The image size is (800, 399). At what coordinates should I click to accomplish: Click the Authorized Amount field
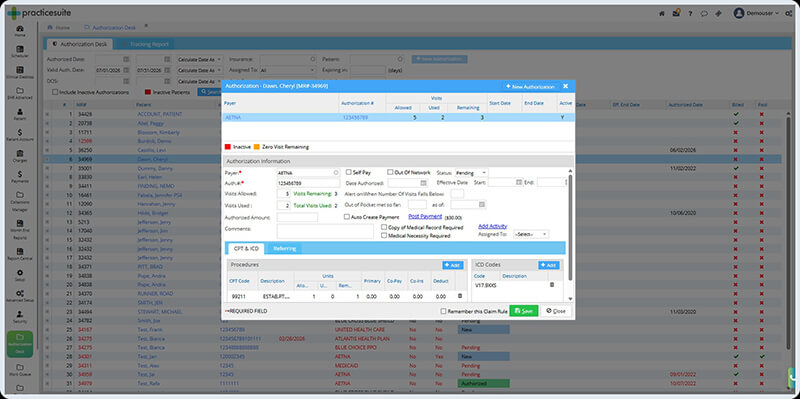click(x=297, y=217)
